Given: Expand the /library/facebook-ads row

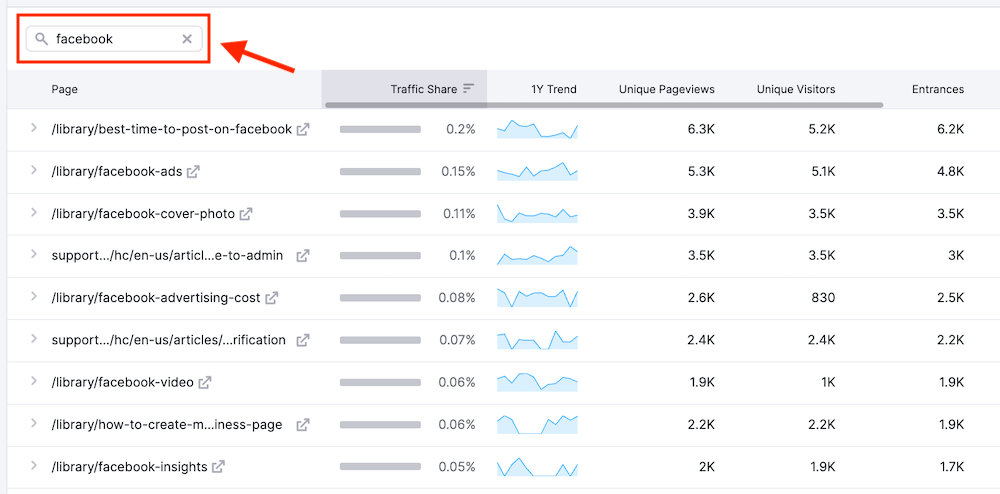Looking at the screenshot, I should (x=33, y=171).
